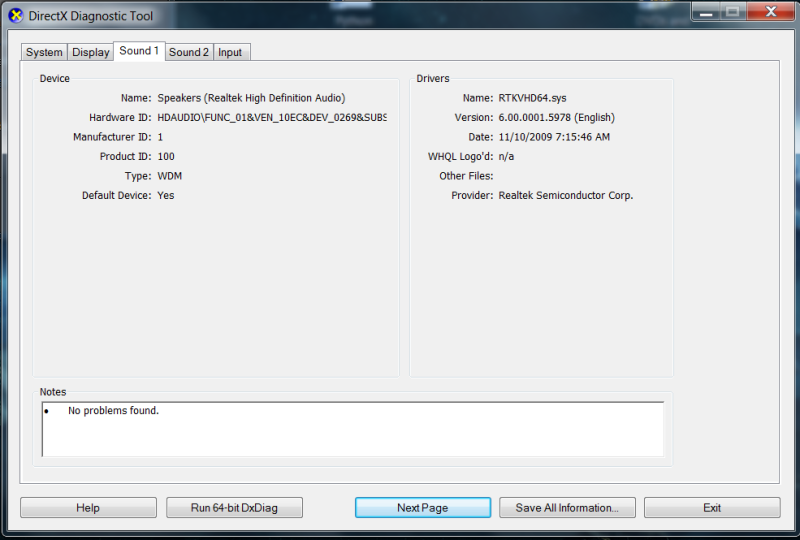Click the Help button
The image size is (800, 540).
(x=88, y=507)
